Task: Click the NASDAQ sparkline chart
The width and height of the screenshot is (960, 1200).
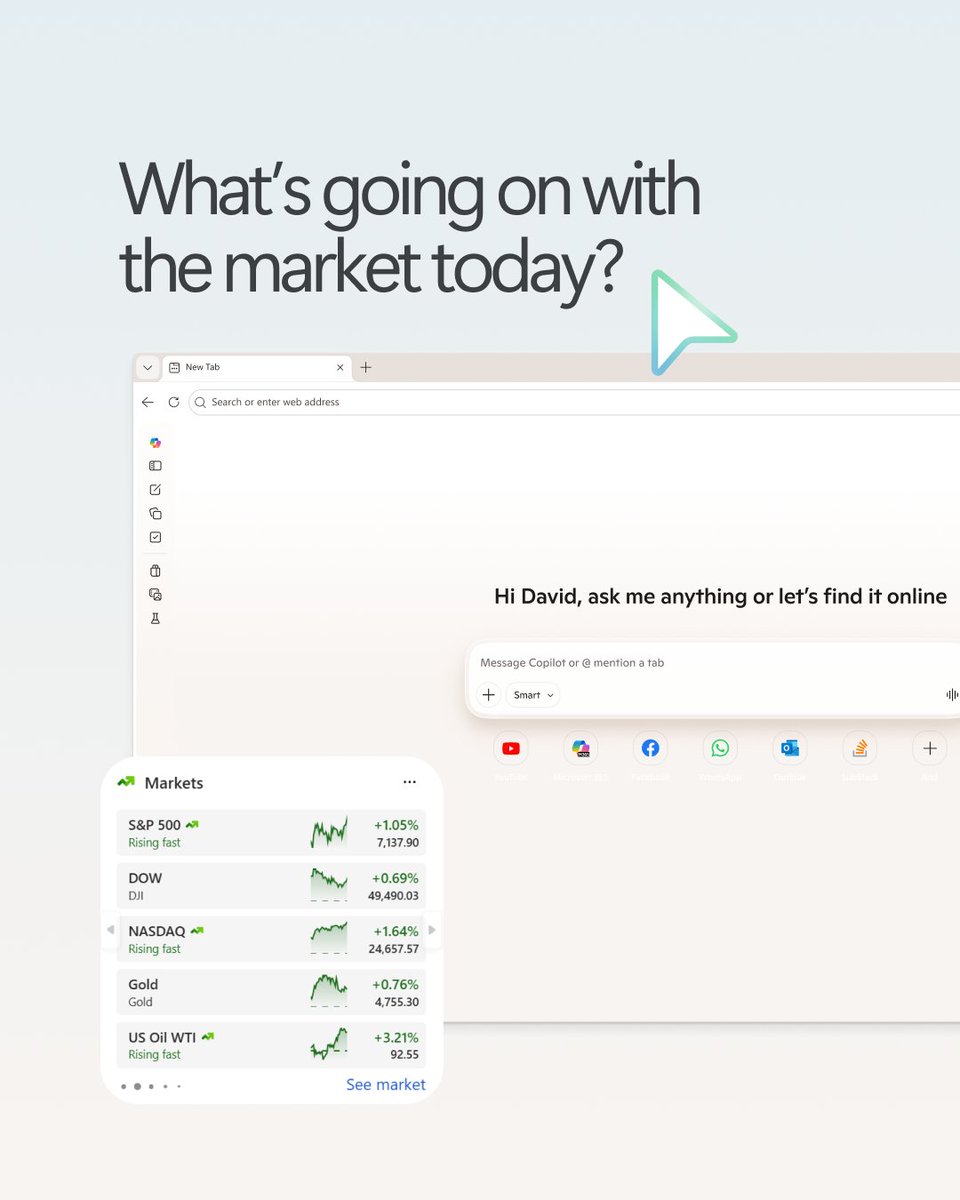Action: (329, 939)
